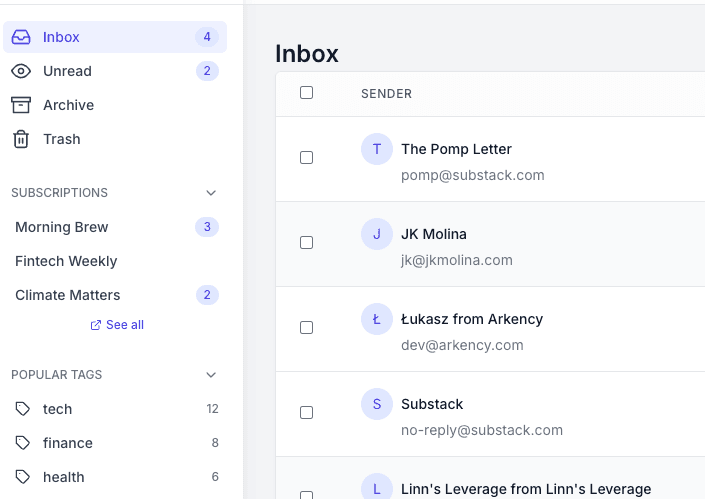Click the Unread count badge 2
The image size is (705, 499).
tap(207, 71)
